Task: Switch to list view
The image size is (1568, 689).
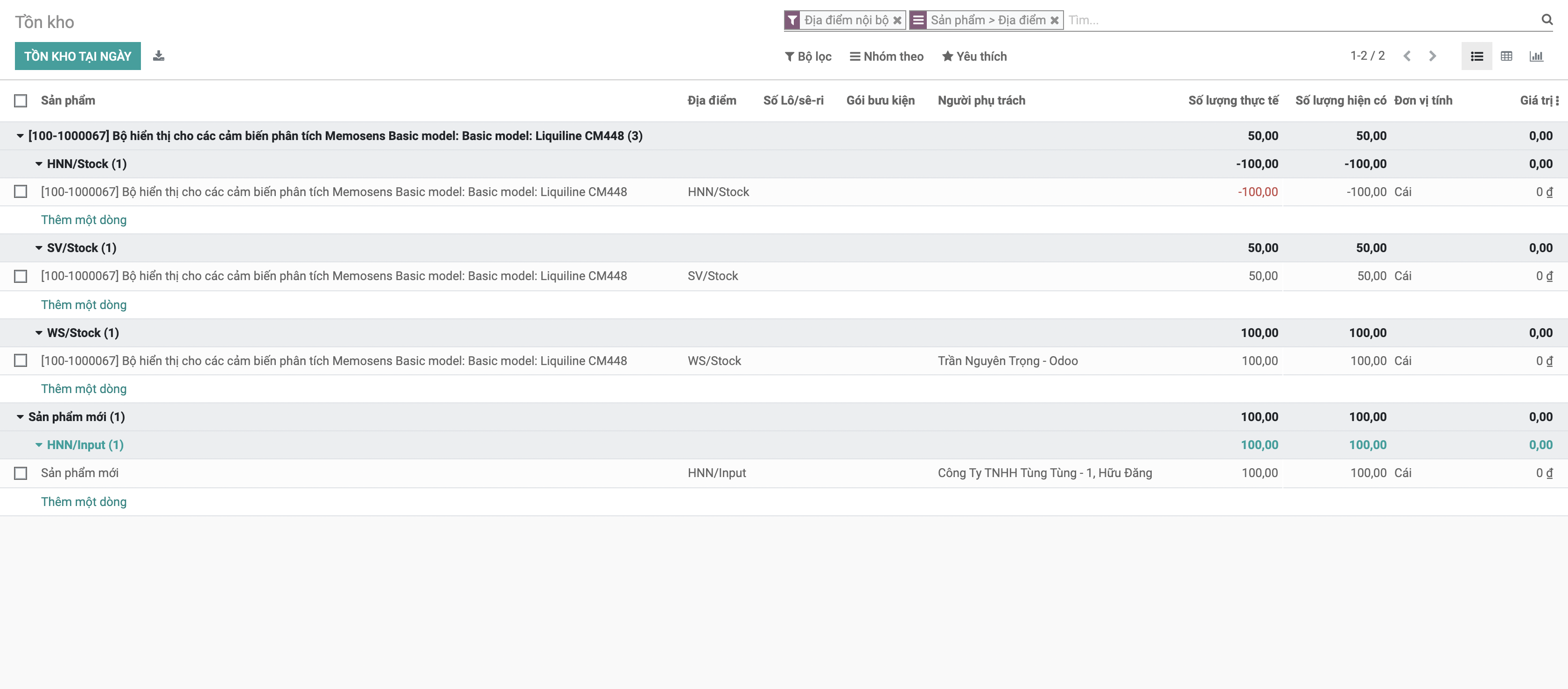Action: point(1476,56)
